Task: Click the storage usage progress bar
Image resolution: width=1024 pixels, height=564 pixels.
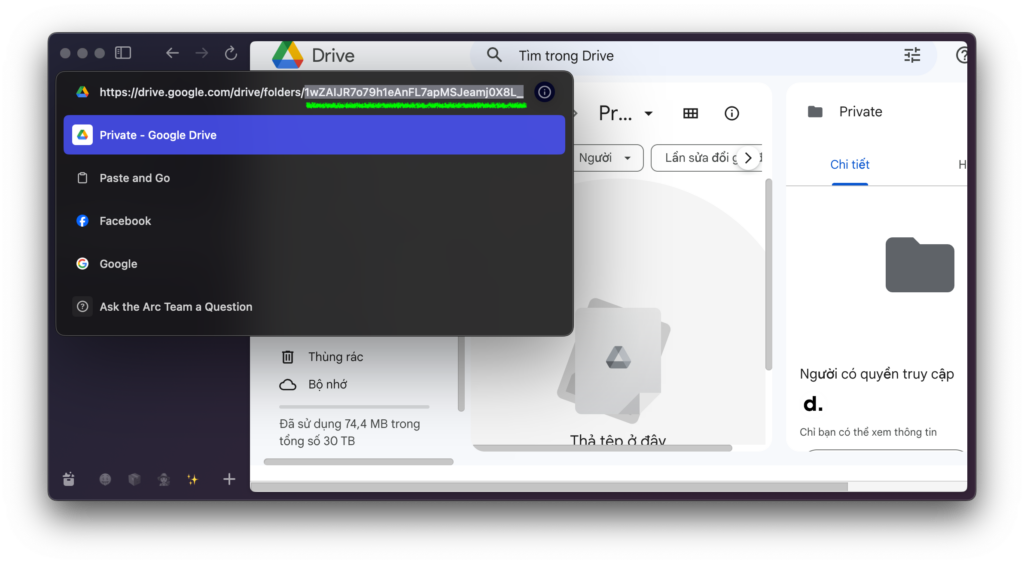Action: (354, 407)
